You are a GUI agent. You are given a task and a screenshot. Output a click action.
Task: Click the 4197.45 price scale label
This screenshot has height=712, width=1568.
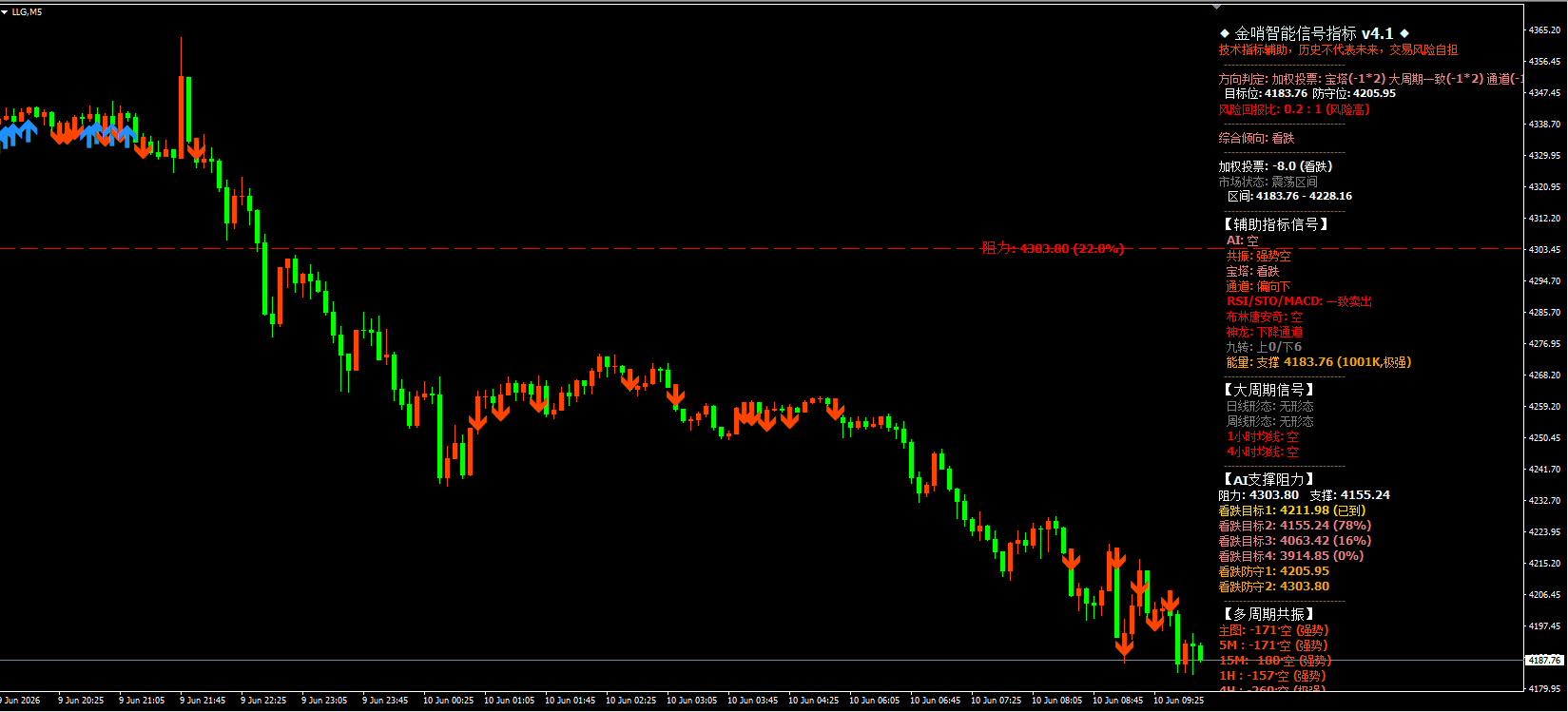click(x=1544, y=625)
